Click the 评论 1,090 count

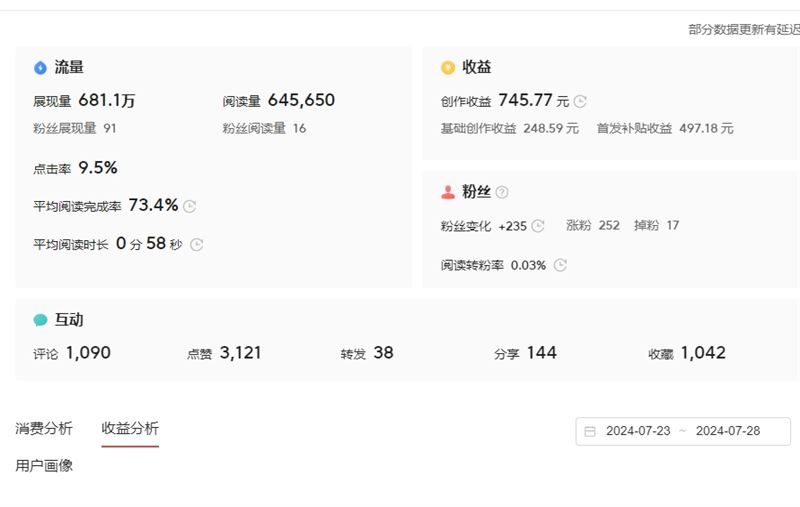pyautogui.click(x=88, y=352)
